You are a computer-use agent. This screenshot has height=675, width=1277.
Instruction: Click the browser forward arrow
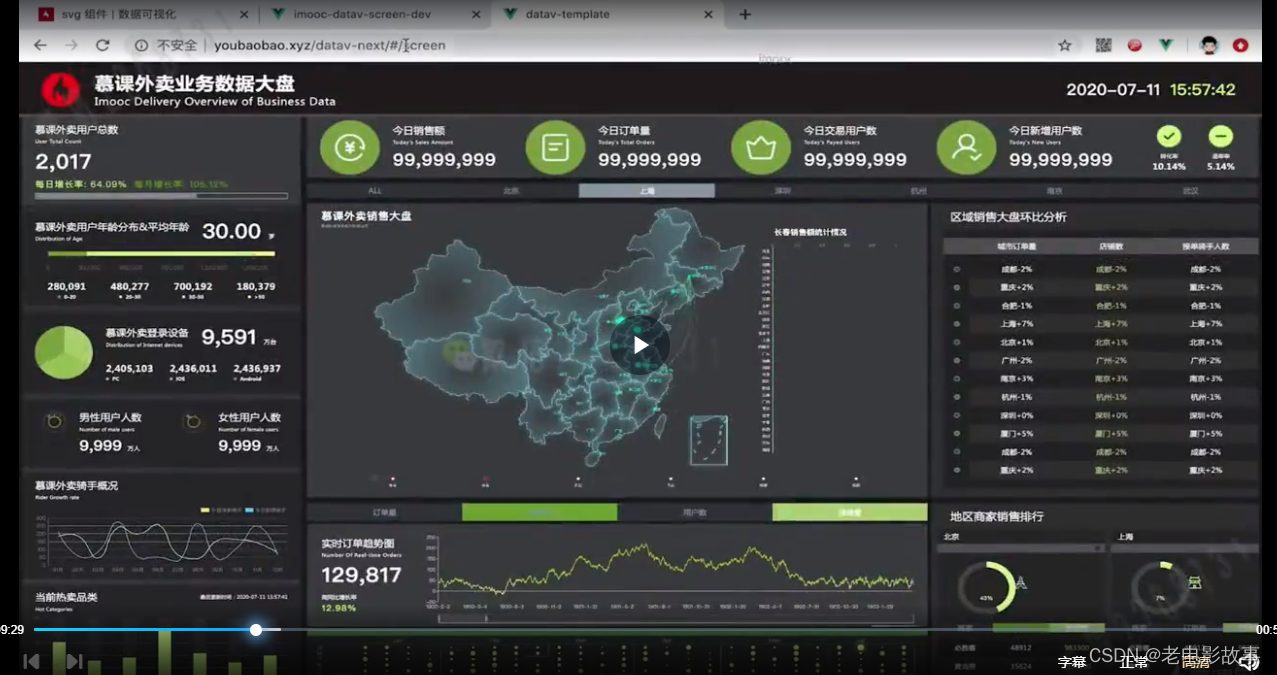click(71, 45)
